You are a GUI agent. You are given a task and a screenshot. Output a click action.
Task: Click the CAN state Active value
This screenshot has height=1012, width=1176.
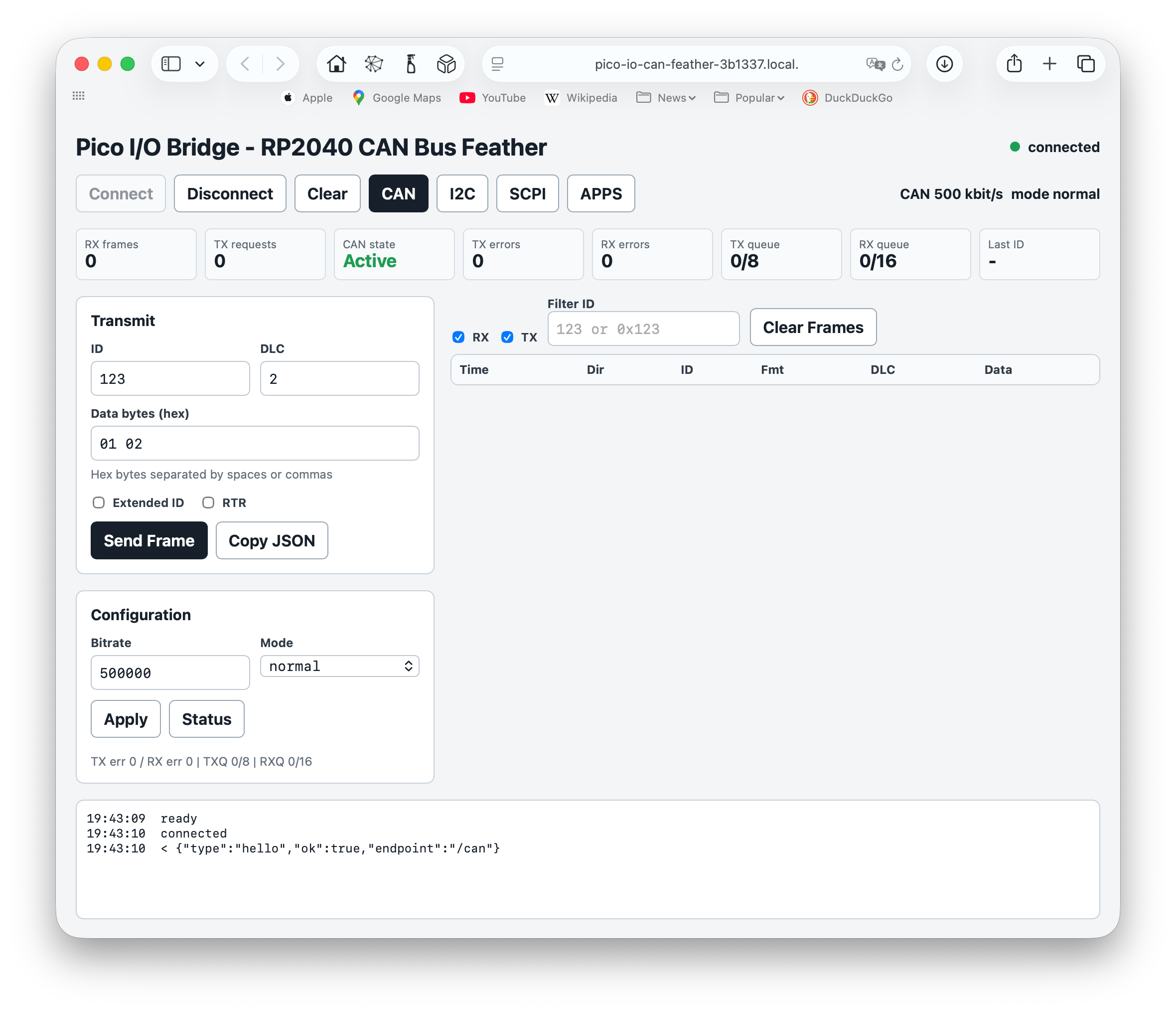click(370, 261)
